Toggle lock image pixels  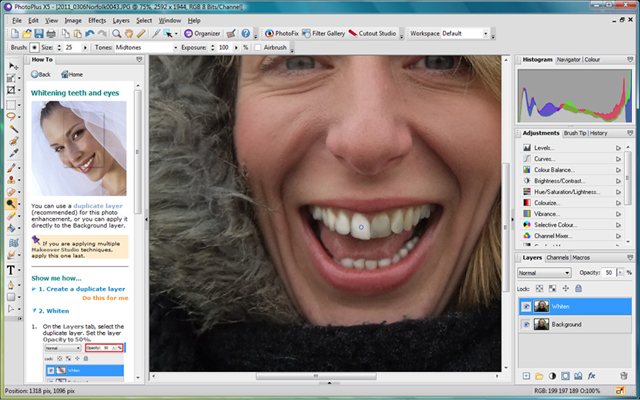point(552,289)
